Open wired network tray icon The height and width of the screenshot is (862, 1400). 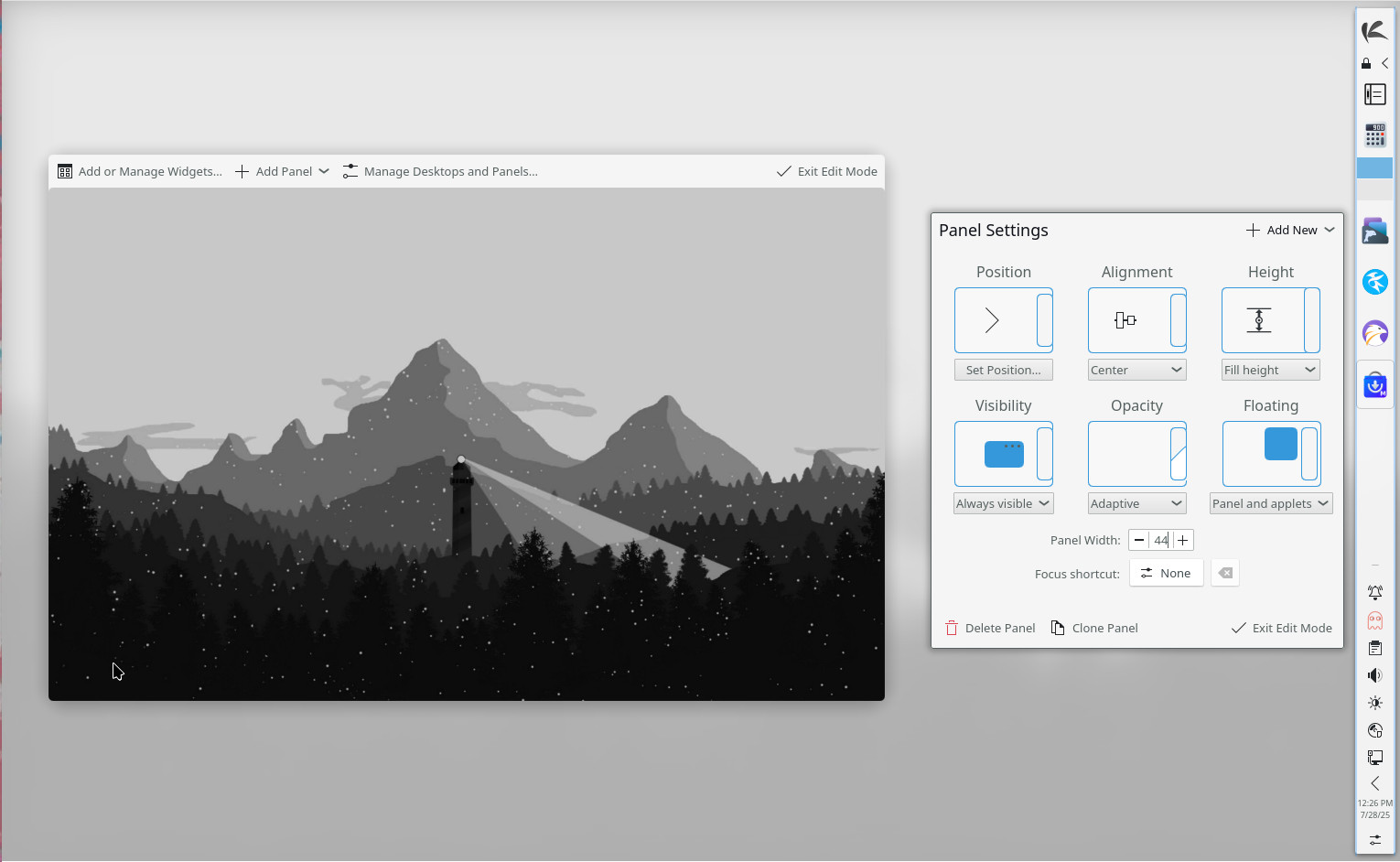coord(1374,758)
